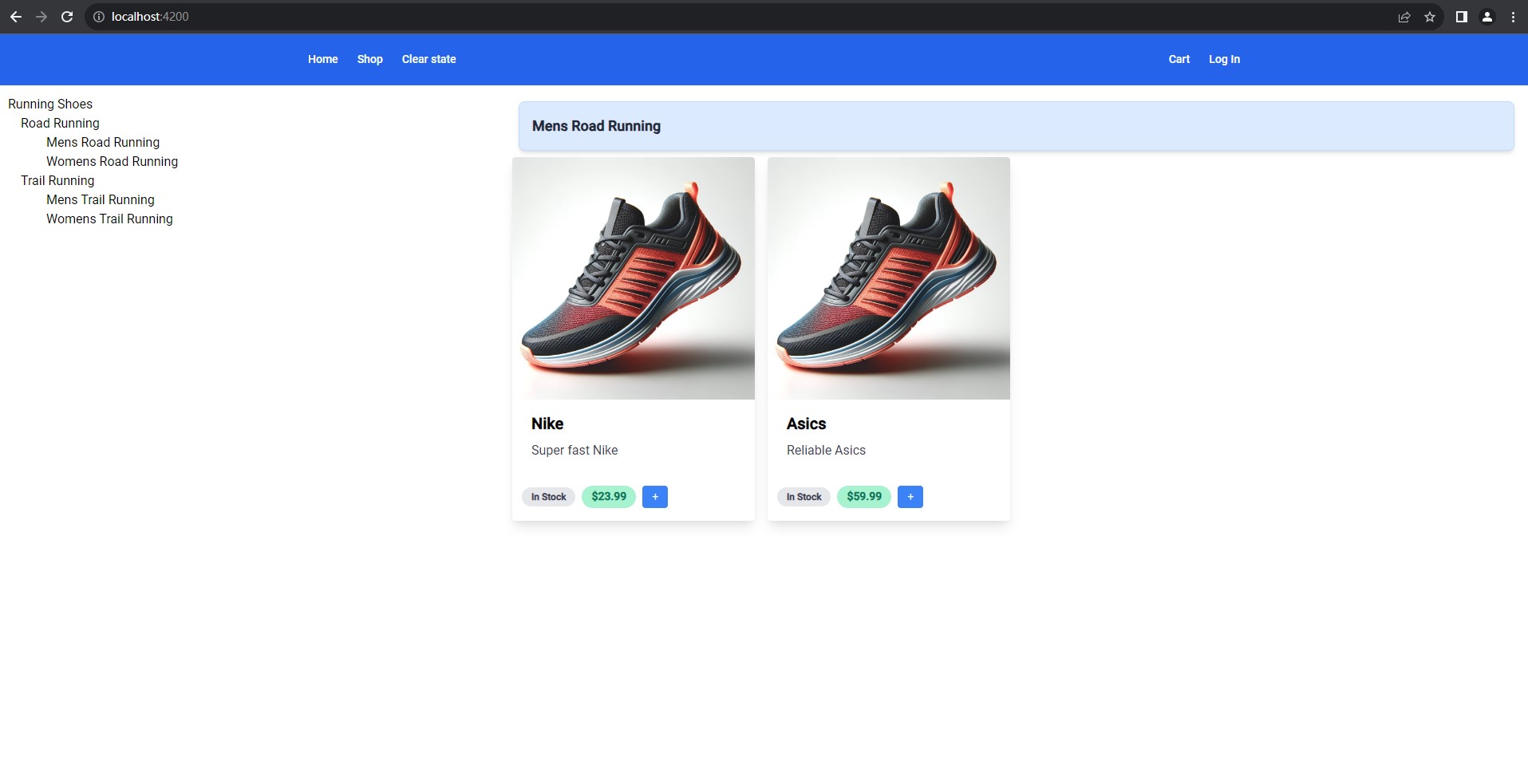Click the browser forward arrow
The height and width of the screenshot is (784, 1528).
click(x=41, y=17)
